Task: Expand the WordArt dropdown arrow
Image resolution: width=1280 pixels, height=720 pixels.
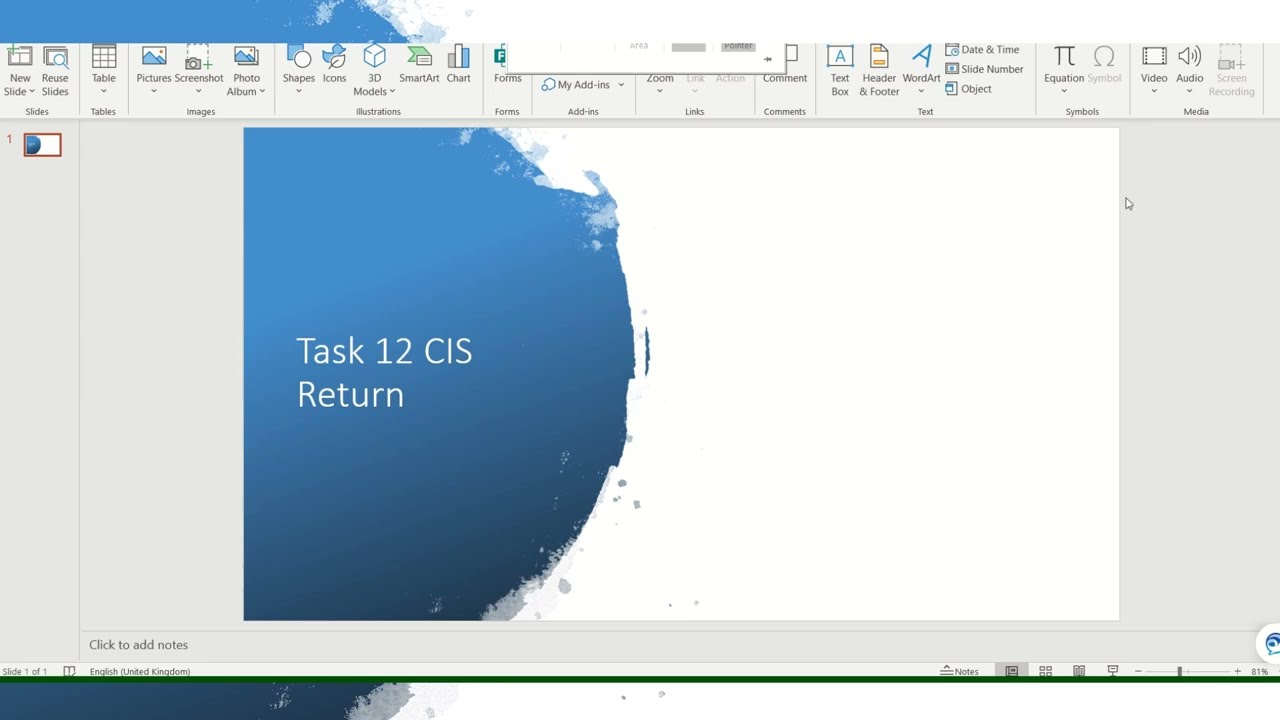Action: 921,92
